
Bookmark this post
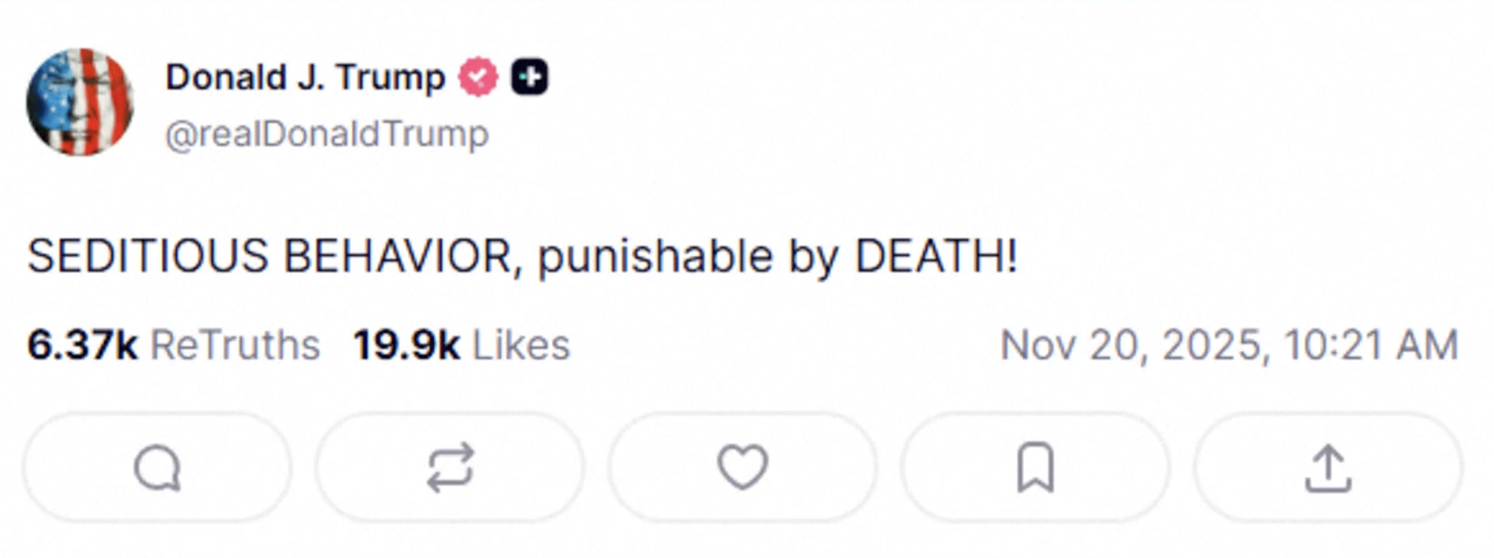[1035, 468]
